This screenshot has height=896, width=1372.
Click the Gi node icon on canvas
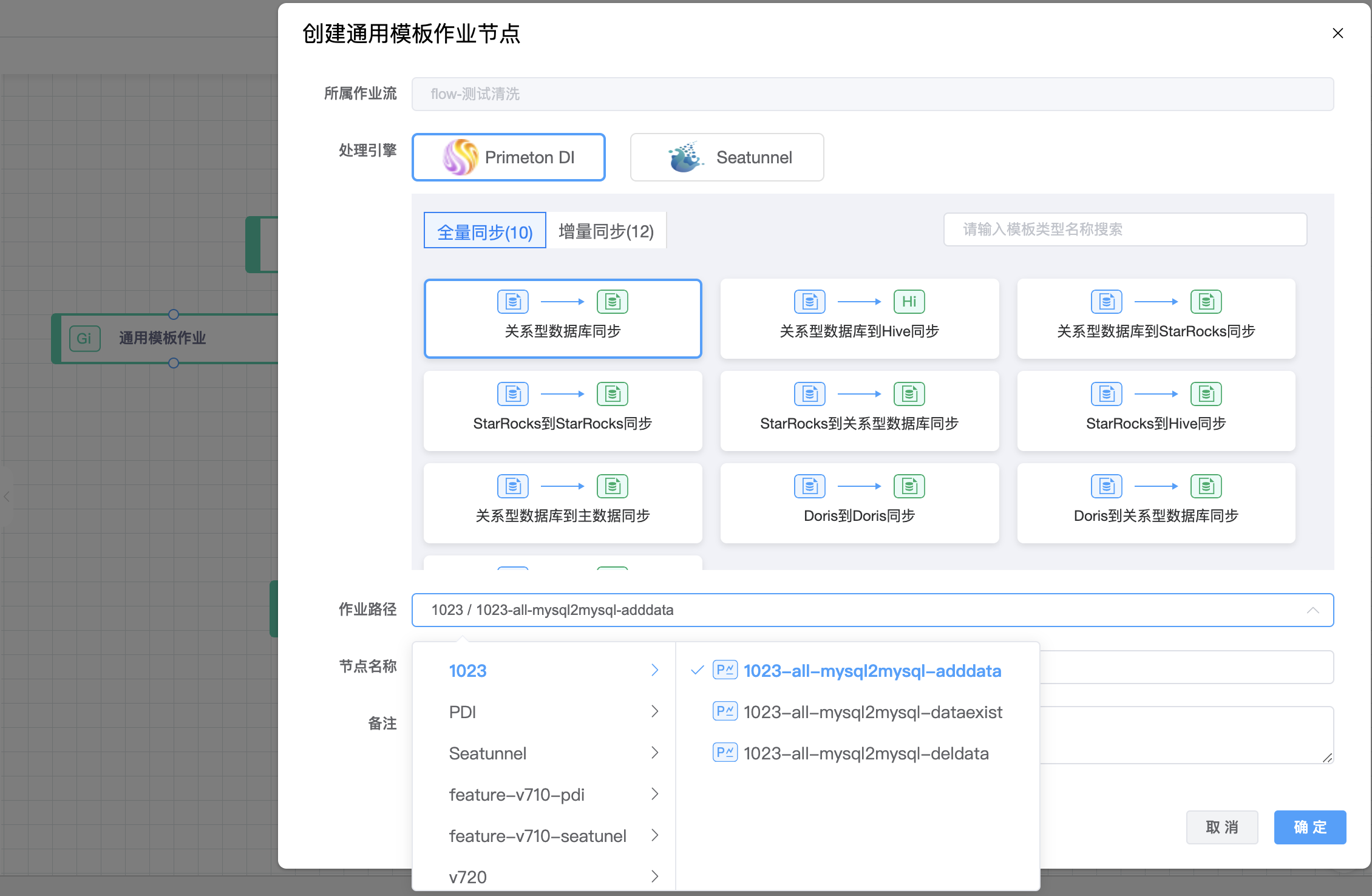click(84, 338)
